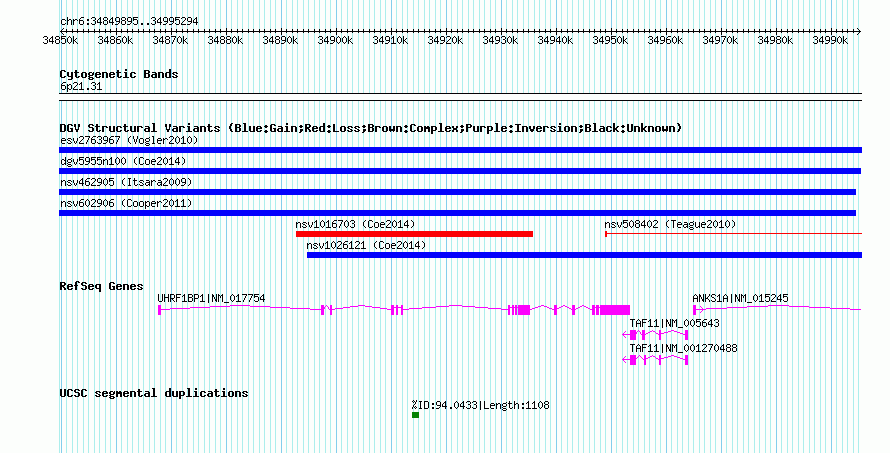
Task: Click the 34880k ruler tick label
Action: (x=225, y=40)
